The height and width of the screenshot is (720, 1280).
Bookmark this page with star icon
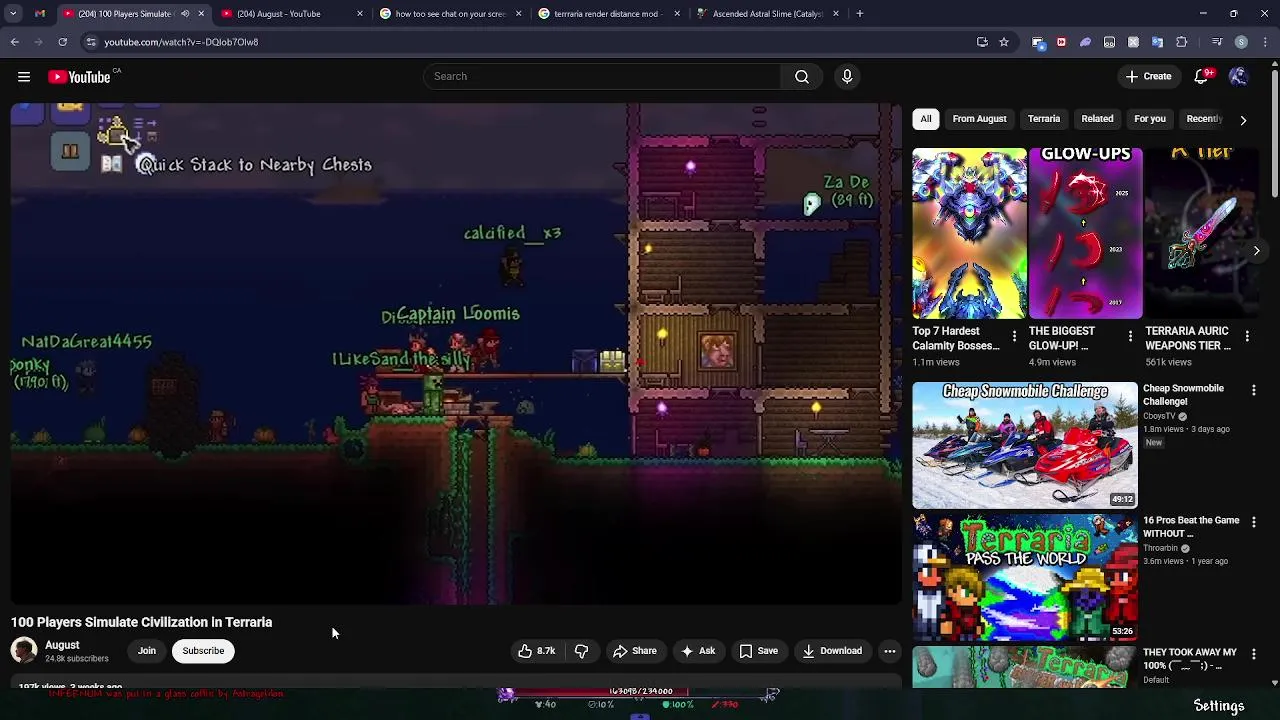1004,42
